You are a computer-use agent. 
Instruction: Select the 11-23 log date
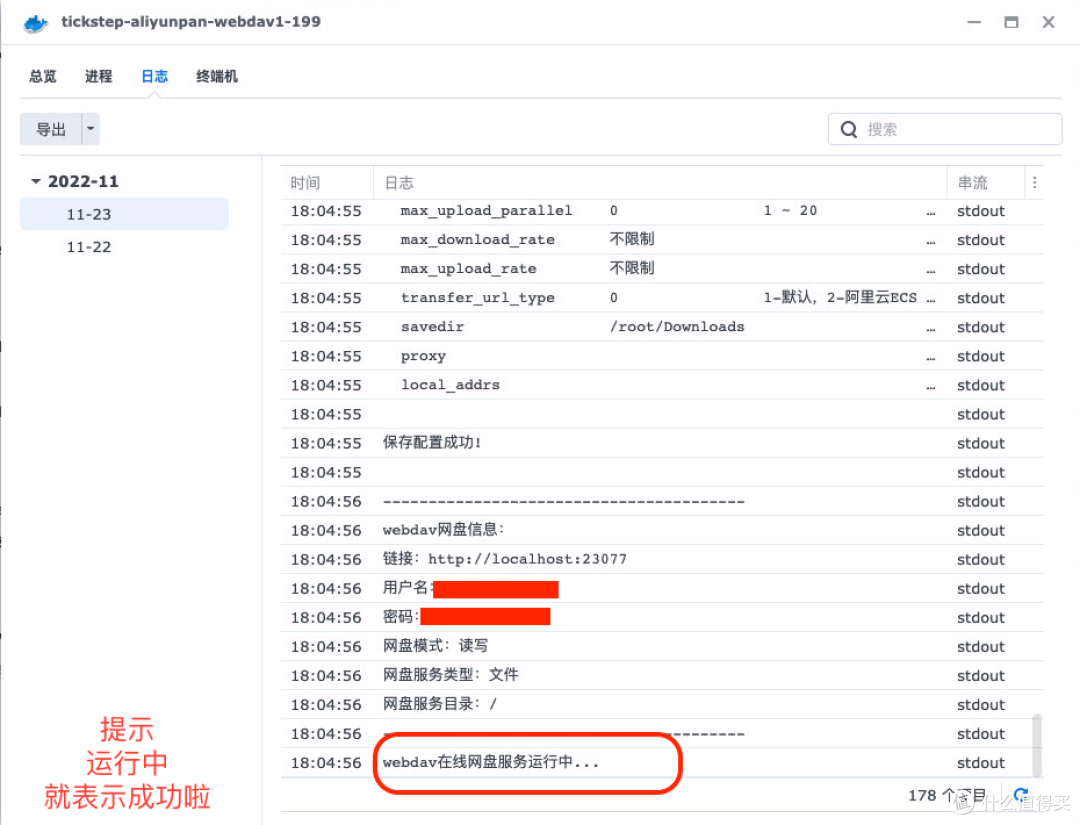[88, 213]
